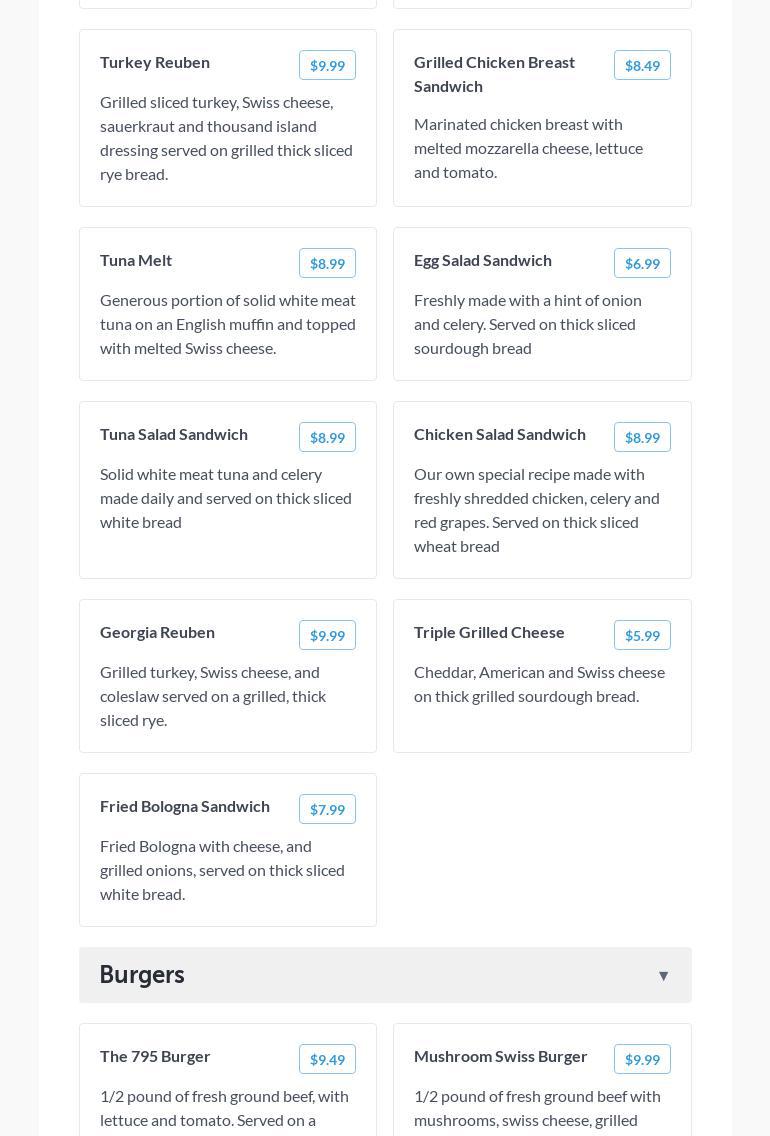Open the Triple Grilled Cheese title

489,632
